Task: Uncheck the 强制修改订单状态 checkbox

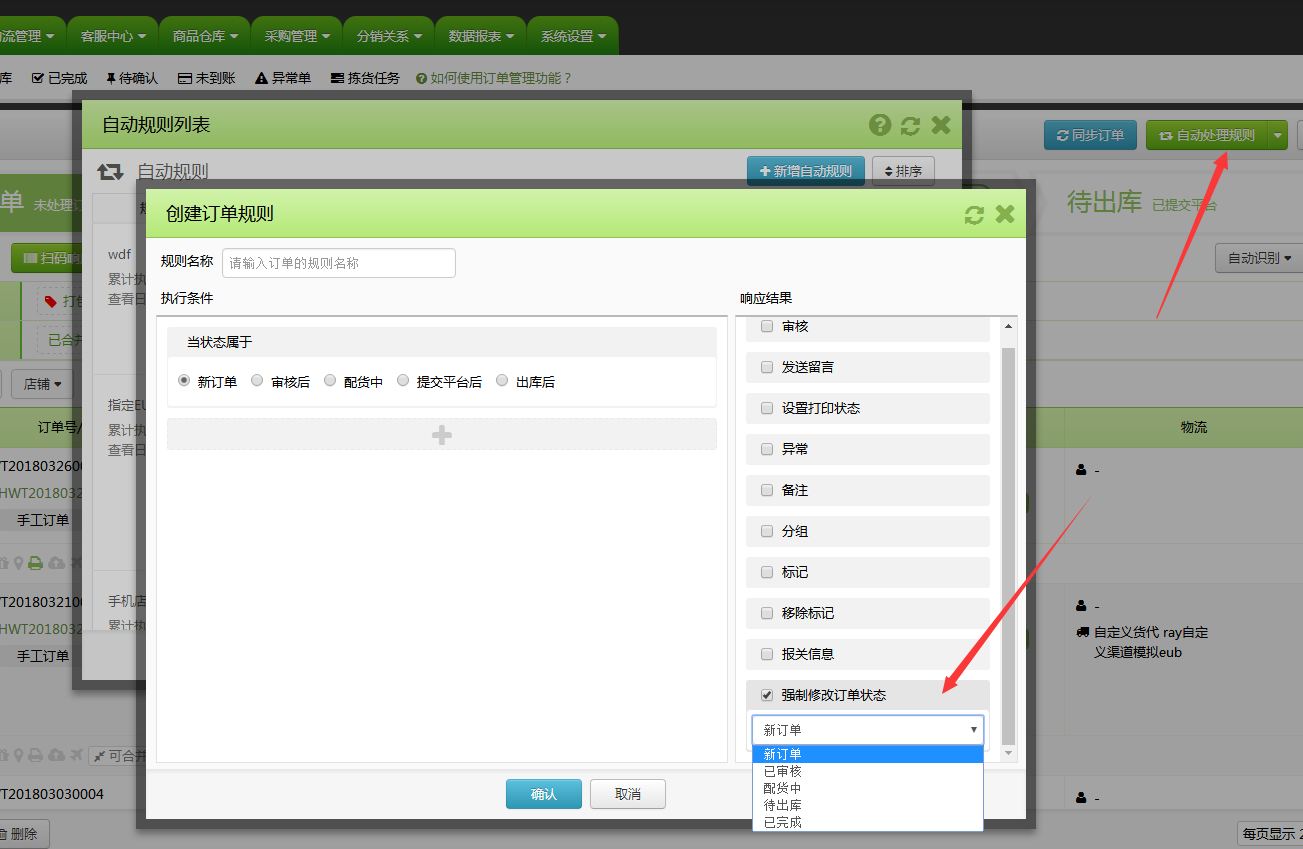Action: pyautogui.click(x=767, y=695)
